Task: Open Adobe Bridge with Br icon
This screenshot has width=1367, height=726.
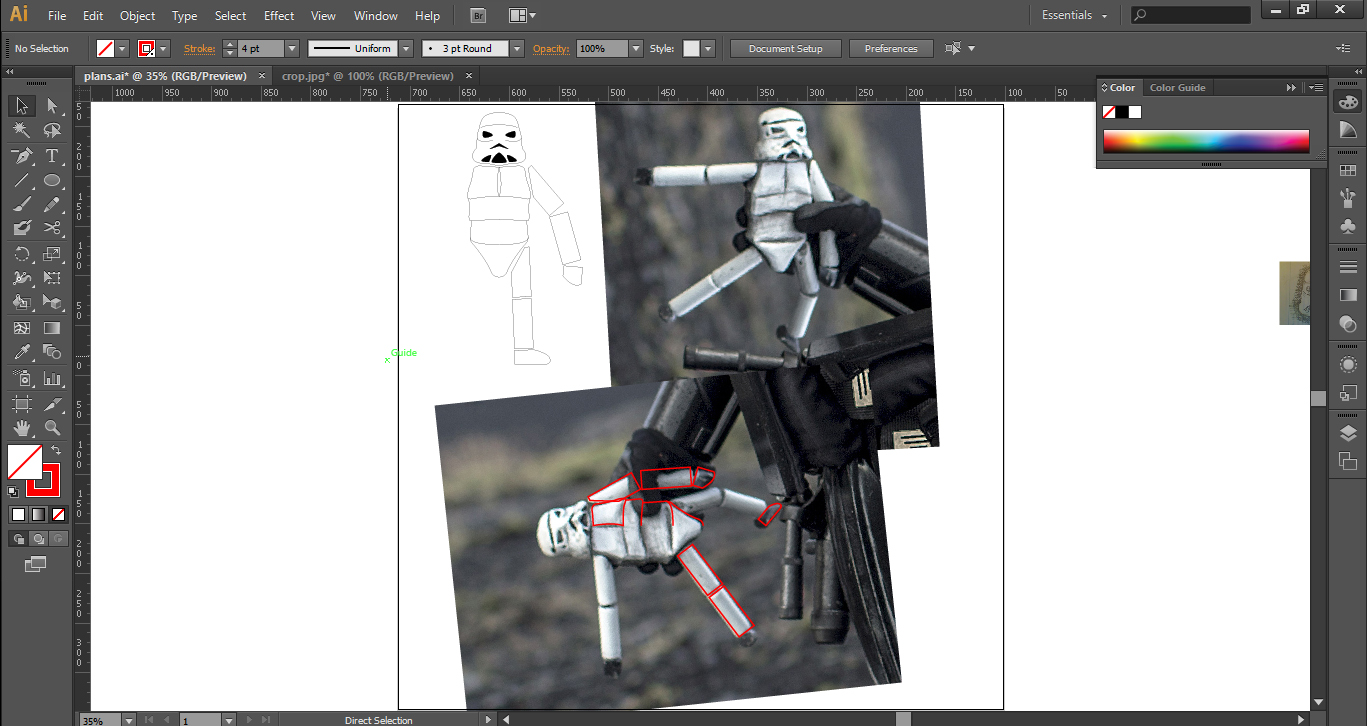Action: point(479,16)
